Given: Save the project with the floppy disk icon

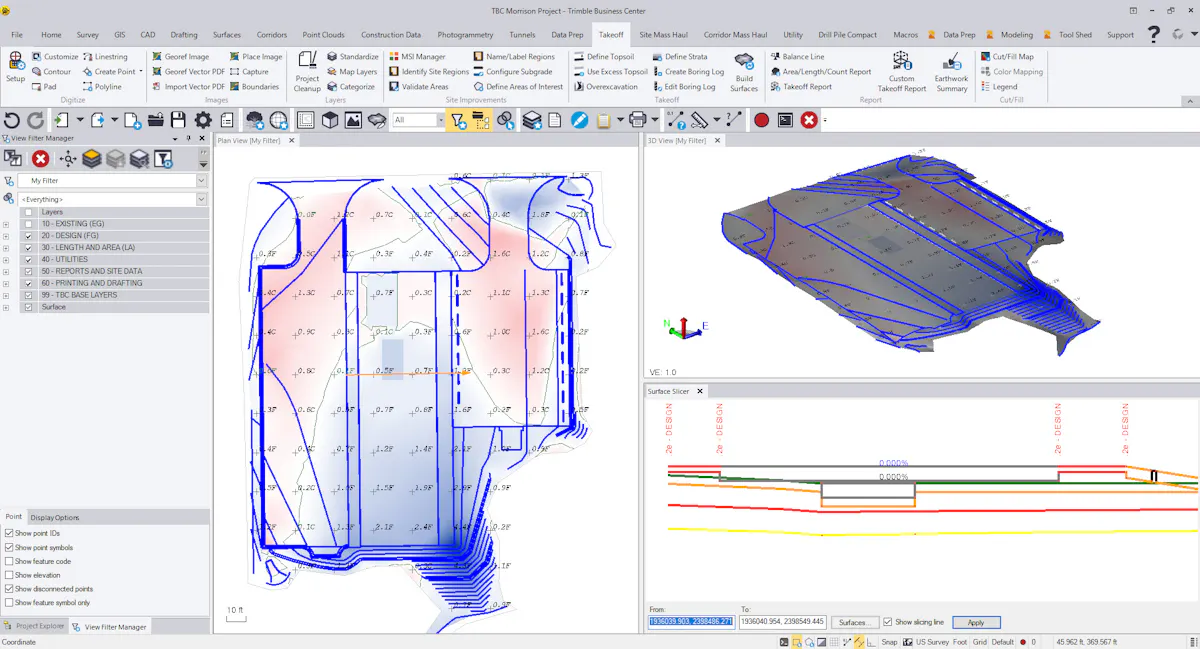Looking at the screenshot, I should click(x=179, y=120).
